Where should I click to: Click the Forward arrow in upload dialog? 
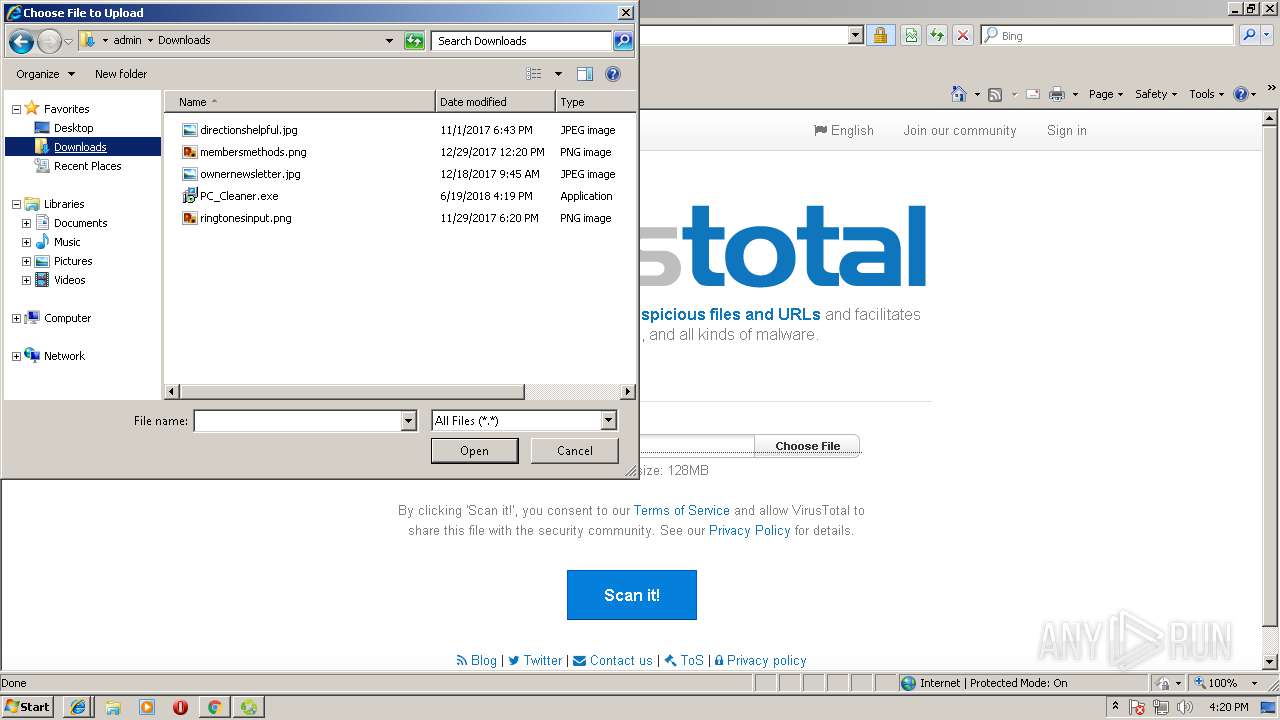point(49,41)
